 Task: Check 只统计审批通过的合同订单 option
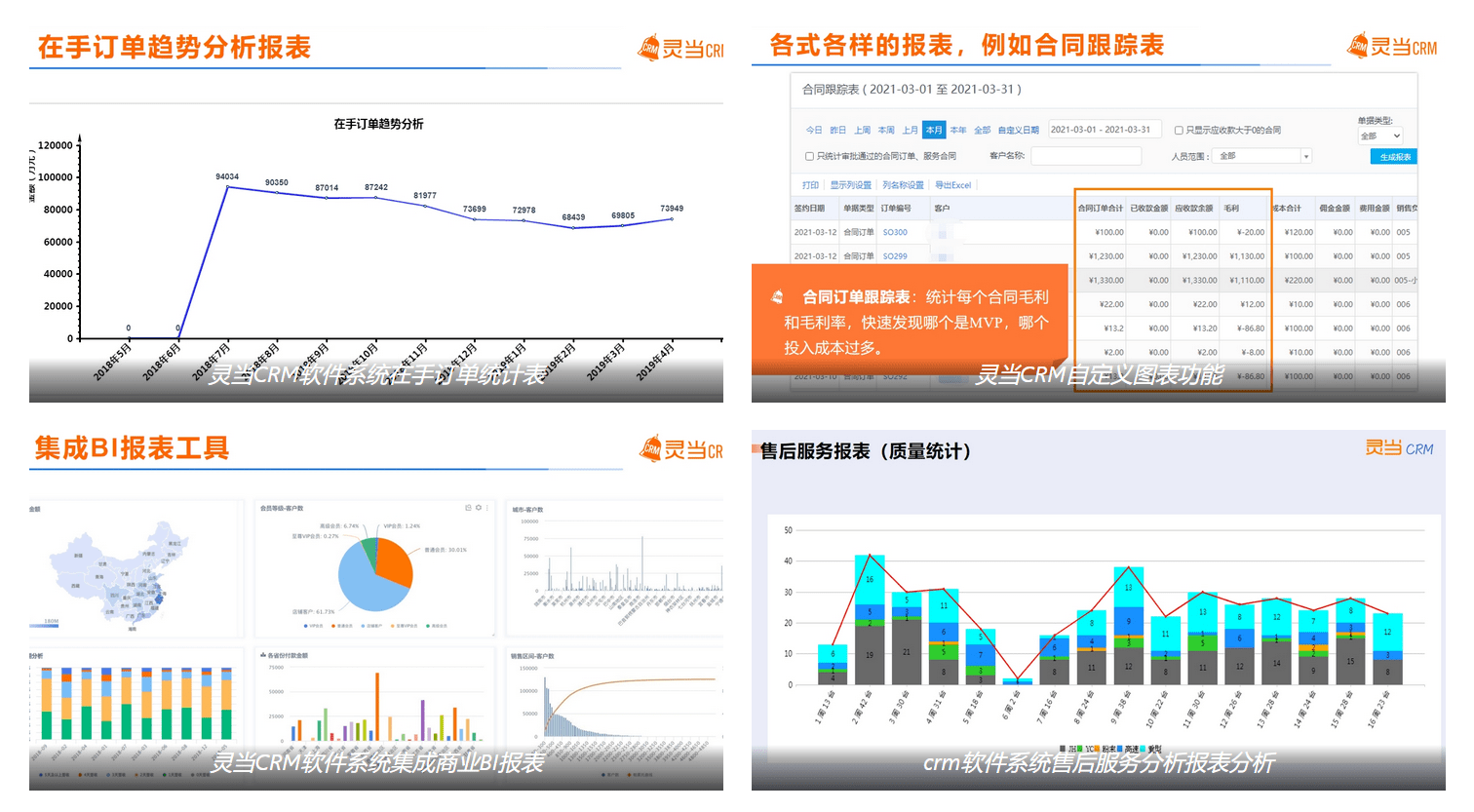click(x=809, y=156)
